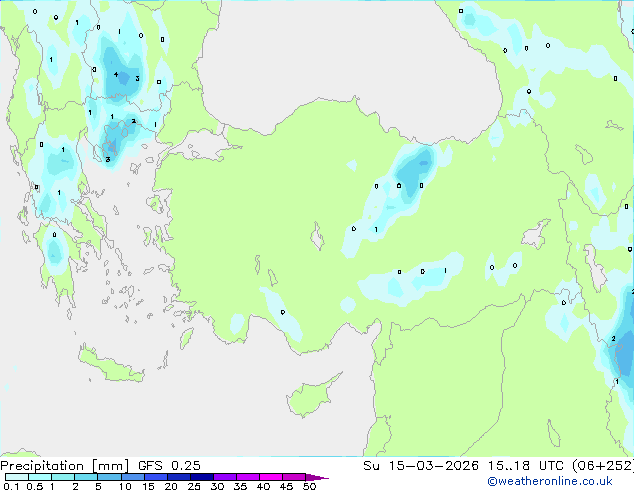Click the purple arrow tip after 50
The height and width of the screenshot is (490, 634).
tap(317, 478)
